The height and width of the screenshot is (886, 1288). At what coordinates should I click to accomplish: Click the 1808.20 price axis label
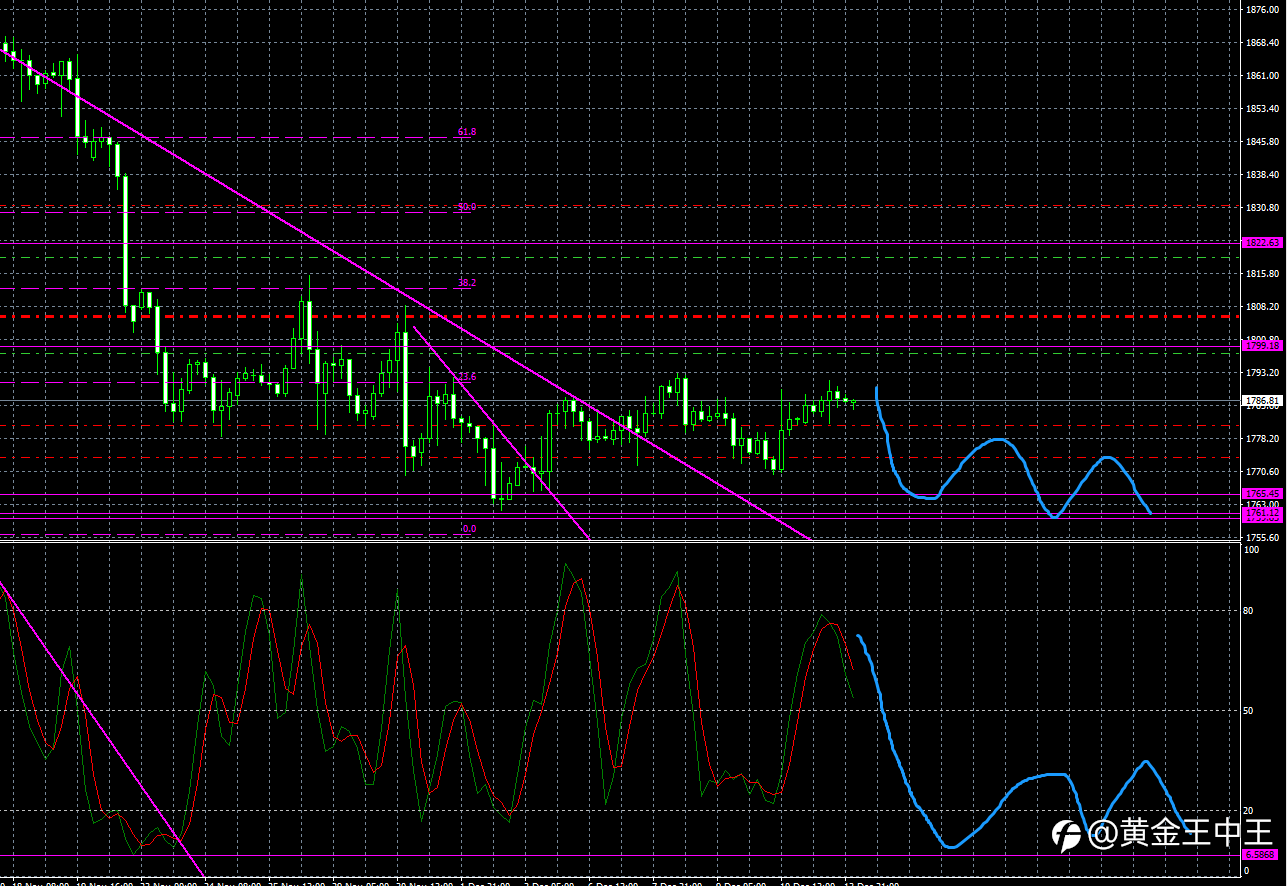(1262, 307)
